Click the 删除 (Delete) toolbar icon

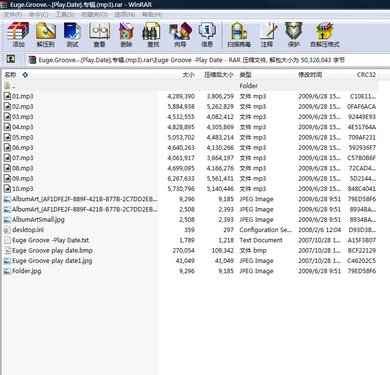[126, 34]
